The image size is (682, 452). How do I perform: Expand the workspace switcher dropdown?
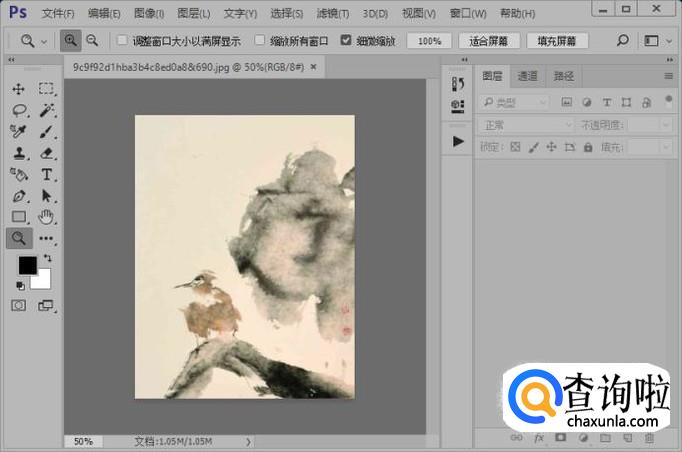coord(658,41)
